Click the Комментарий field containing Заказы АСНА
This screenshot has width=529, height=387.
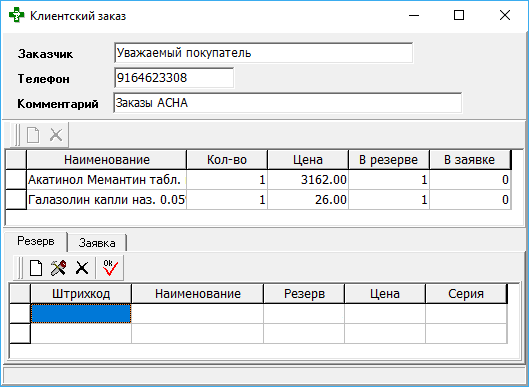coord(287,103)
